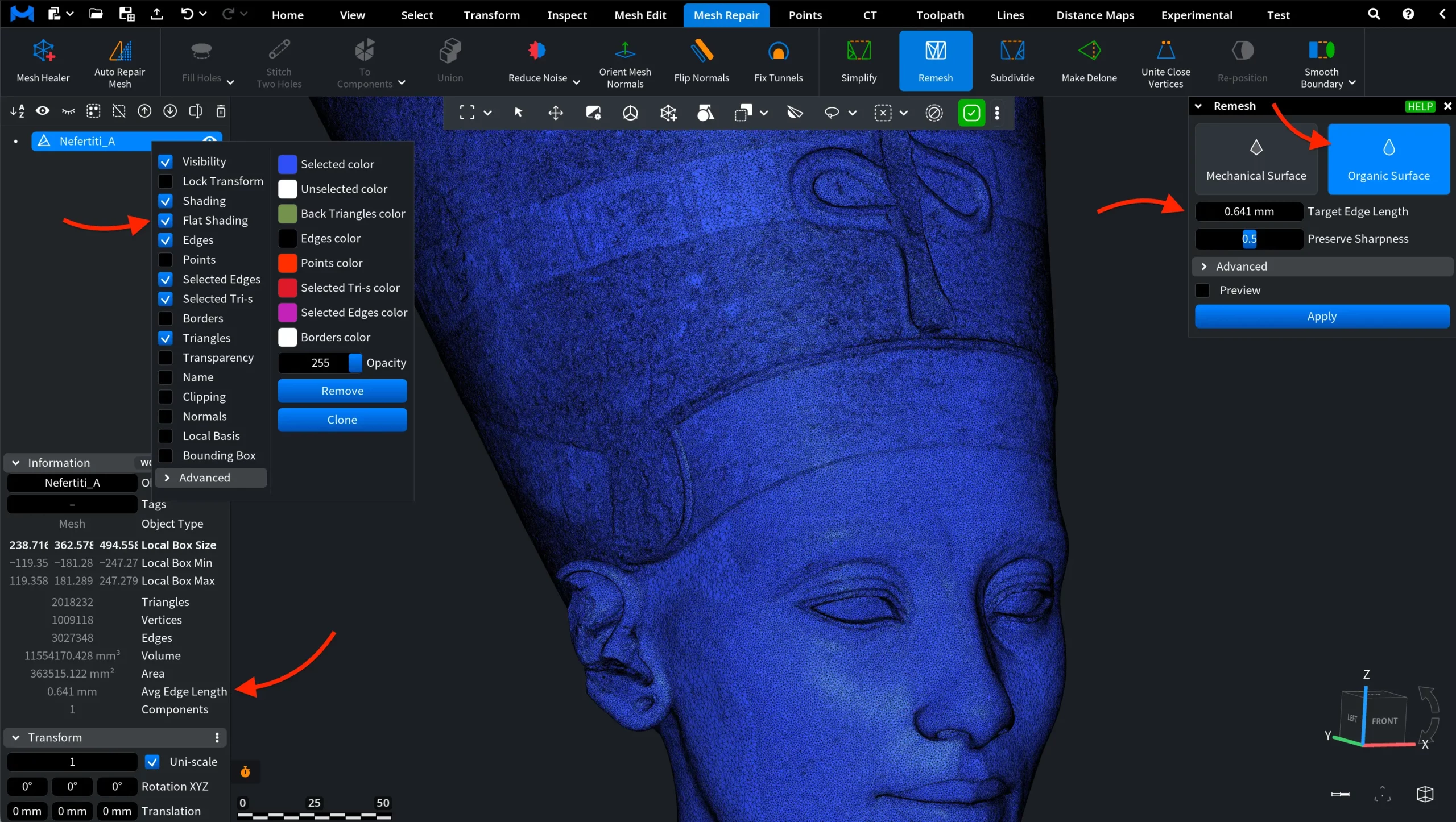Open the Distance Maps tab
1456x822 pixels.
(x=1095, y=15)
